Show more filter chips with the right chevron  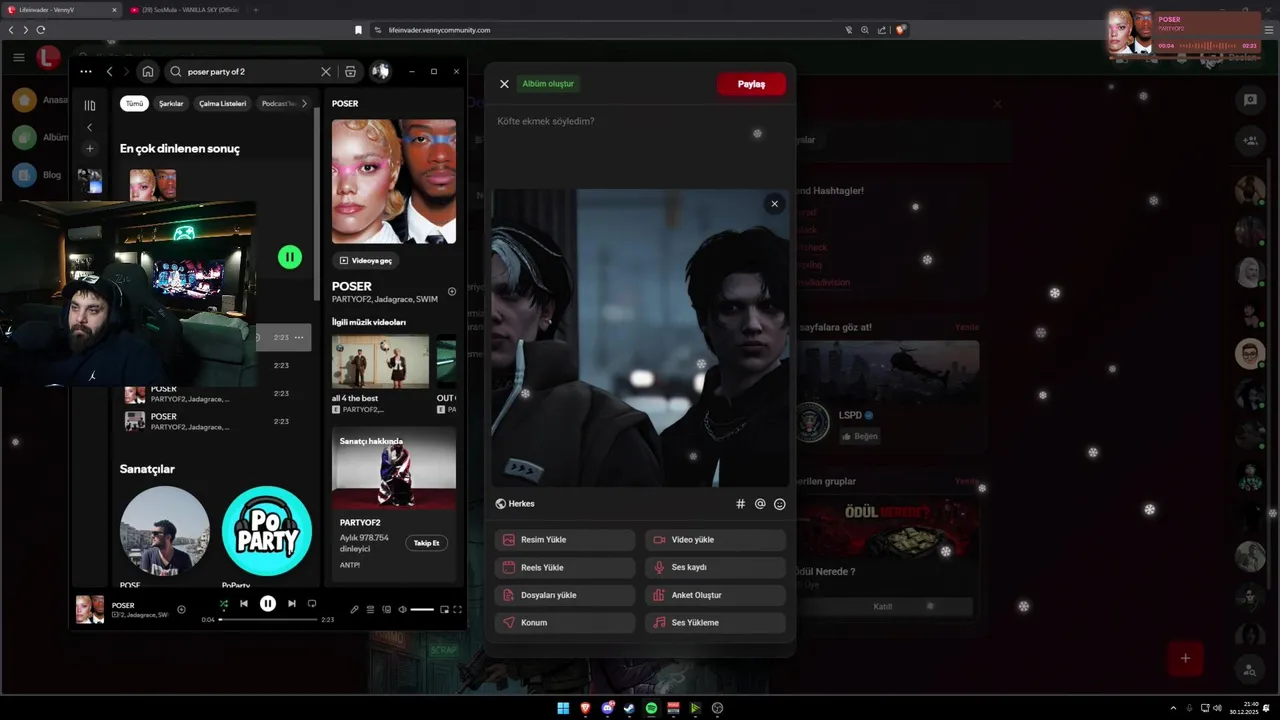304,103
